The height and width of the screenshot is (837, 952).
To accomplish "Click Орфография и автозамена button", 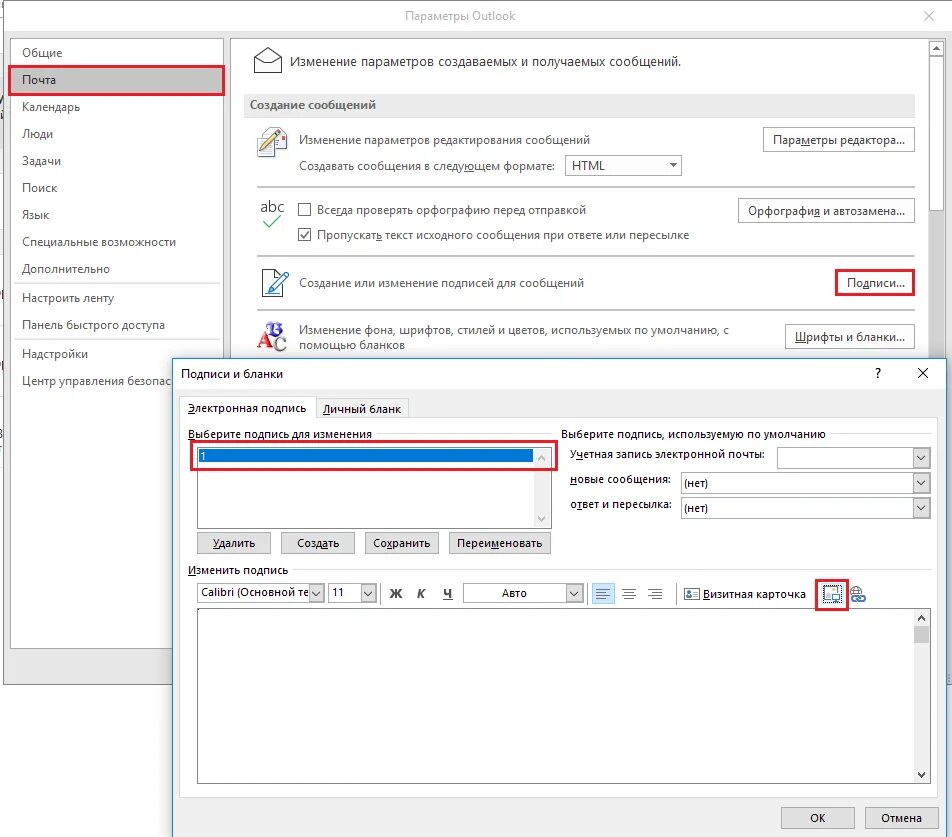I will (826, 211).
